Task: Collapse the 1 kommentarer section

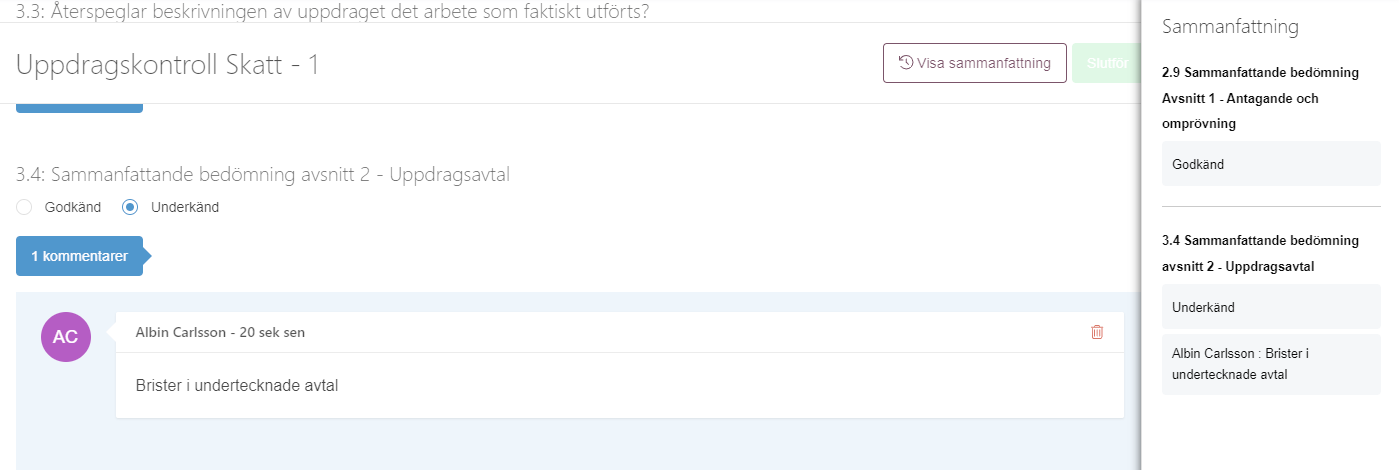Action: (x=80, y=256)
